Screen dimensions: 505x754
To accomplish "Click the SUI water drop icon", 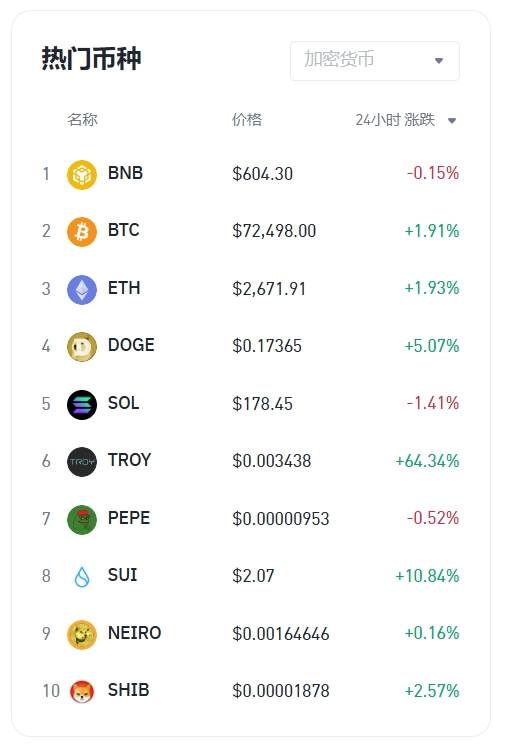I will 82,577.
